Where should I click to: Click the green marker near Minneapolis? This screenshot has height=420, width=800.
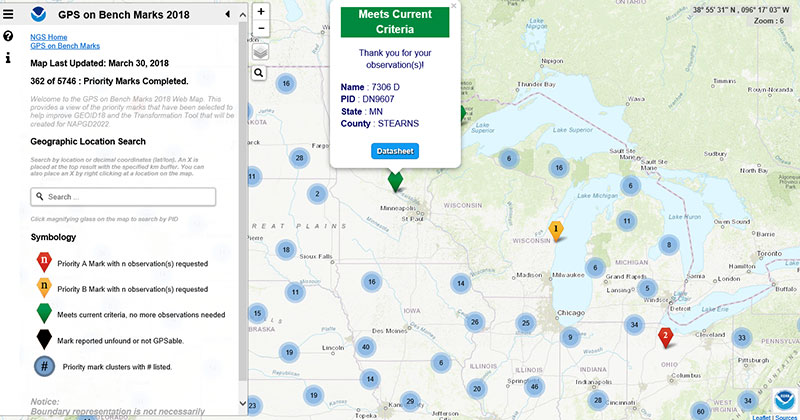pos(395,181)
